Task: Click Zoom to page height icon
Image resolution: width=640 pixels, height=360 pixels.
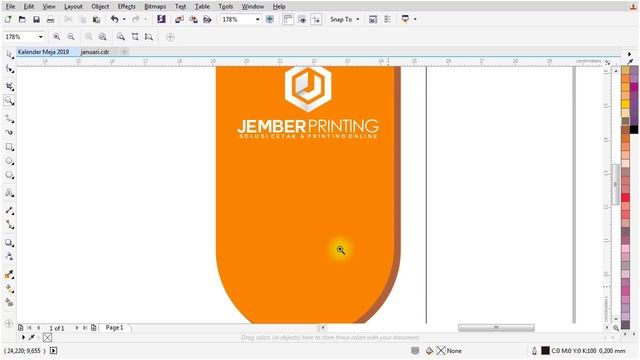Action: (149, 37)
